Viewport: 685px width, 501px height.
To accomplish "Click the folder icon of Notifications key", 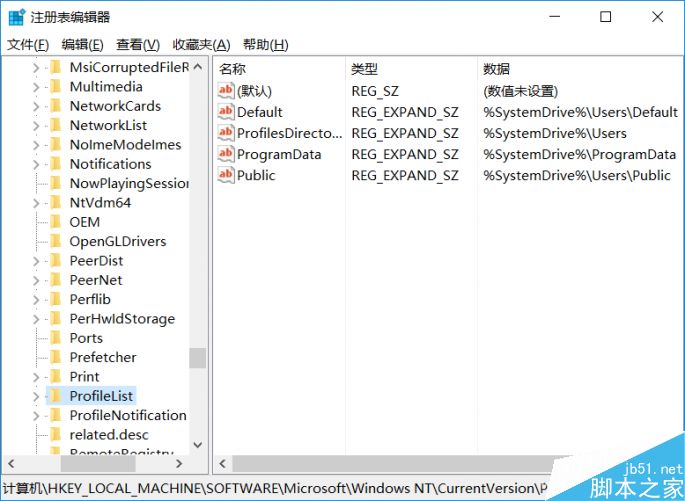I will click(x=56, y=164).
